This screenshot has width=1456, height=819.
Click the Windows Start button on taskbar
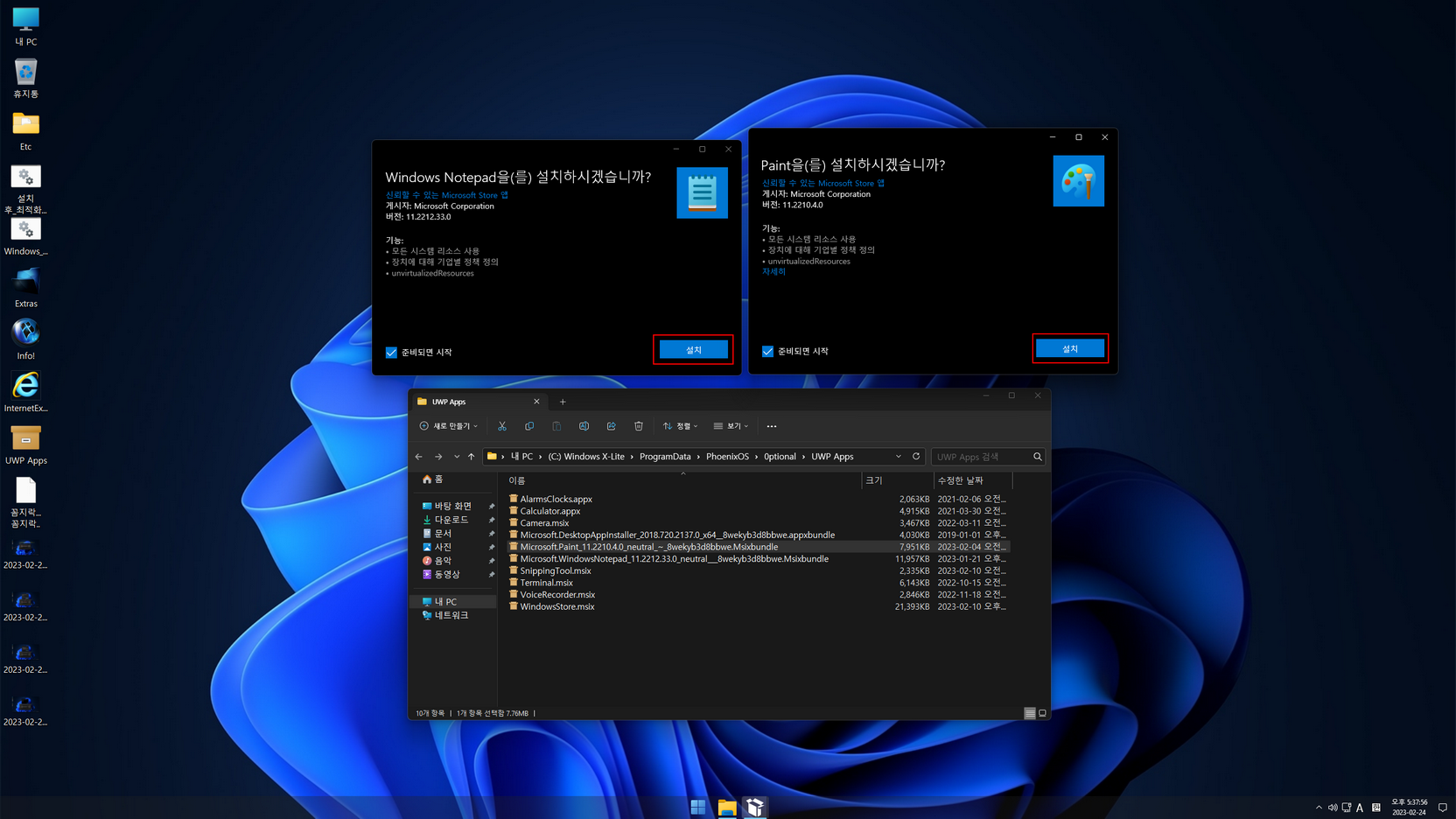(x=698, y=807)
